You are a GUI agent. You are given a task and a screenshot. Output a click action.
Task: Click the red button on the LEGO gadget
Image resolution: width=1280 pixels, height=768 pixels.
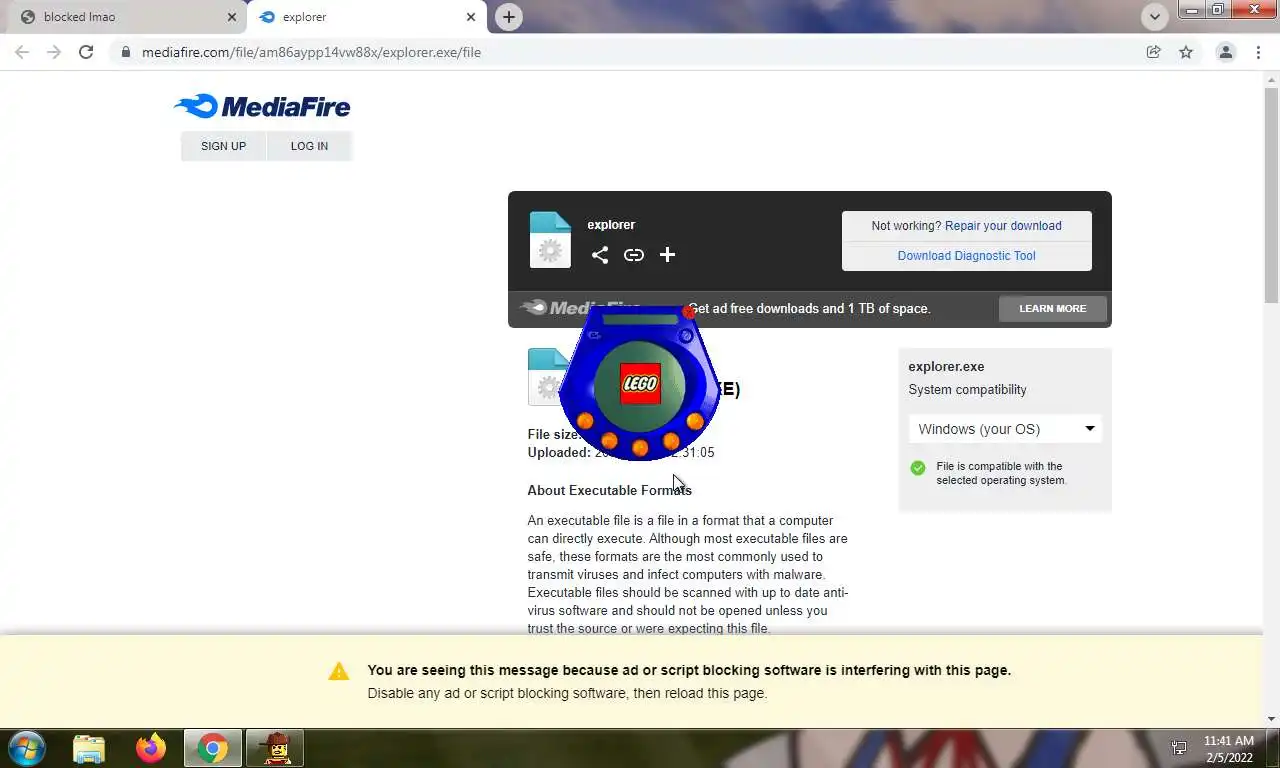click(688, 312)
